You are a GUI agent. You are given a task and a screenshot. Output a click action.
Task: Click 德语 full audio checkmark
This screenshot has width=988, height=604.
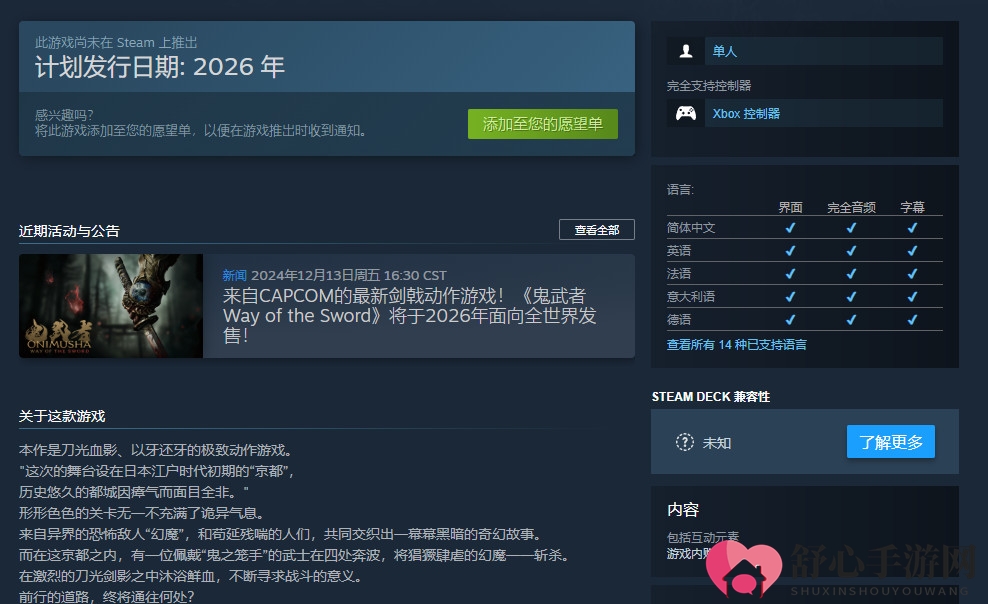851,320
